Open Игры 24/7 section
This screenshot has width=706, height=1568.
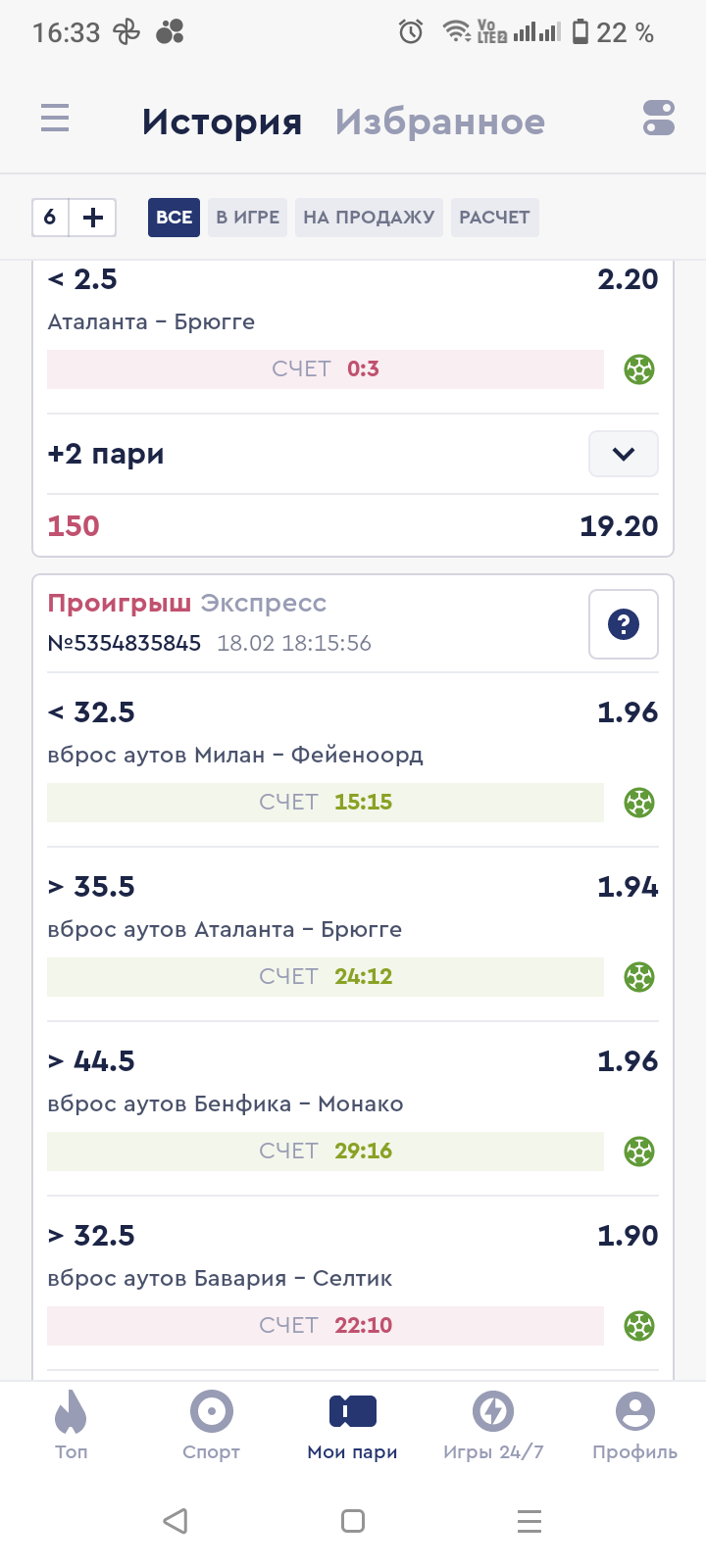click(x=493, y=1426)
